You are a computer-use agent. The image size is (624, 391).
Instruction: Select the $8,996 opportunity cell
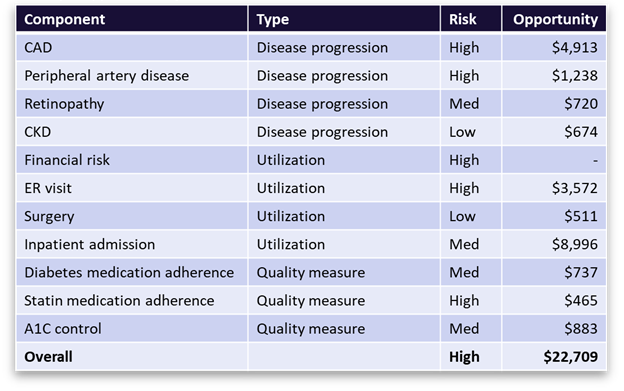point(554,244)
